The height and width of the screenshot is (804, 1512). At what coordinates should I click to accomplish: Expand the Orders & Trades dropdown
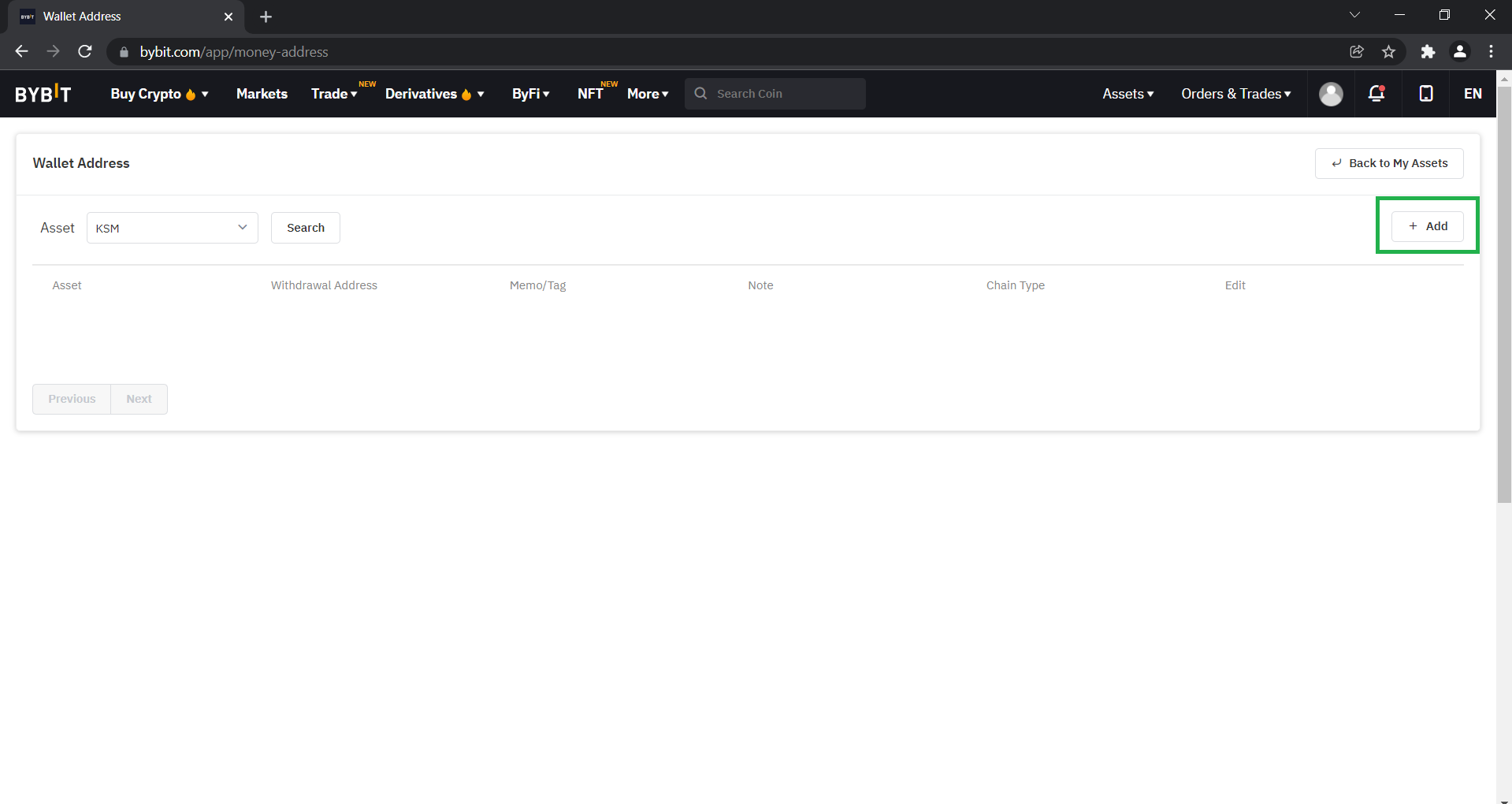click(1235, 94)
